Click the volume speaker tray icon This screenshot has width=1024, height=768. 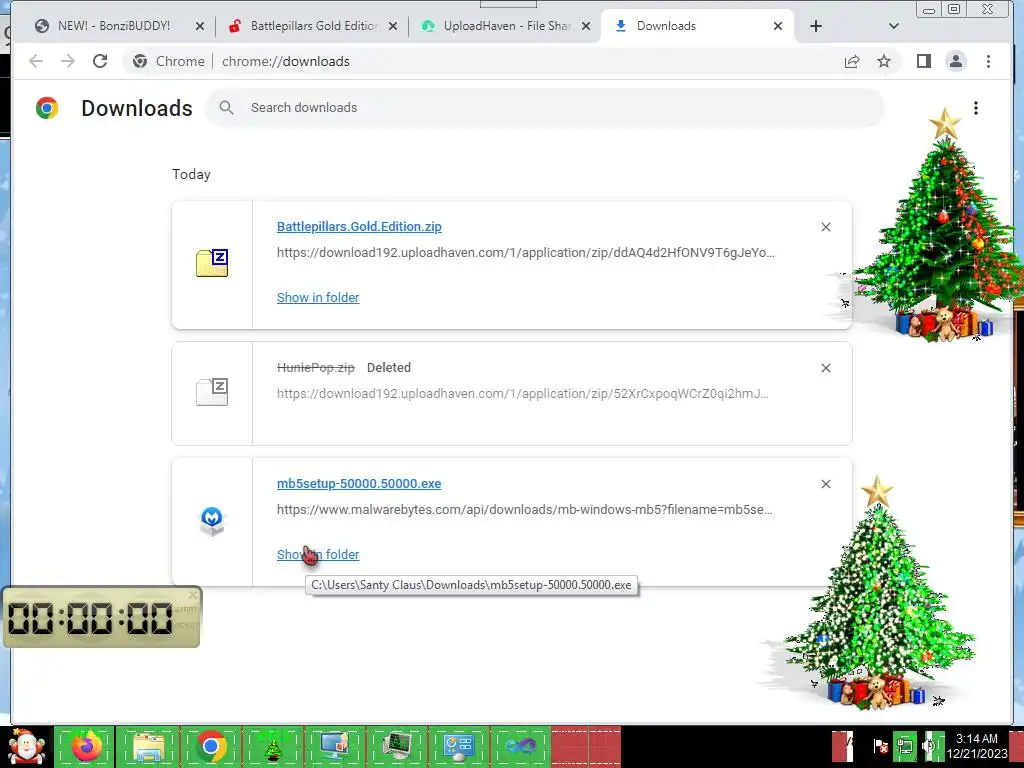point(930,746)
